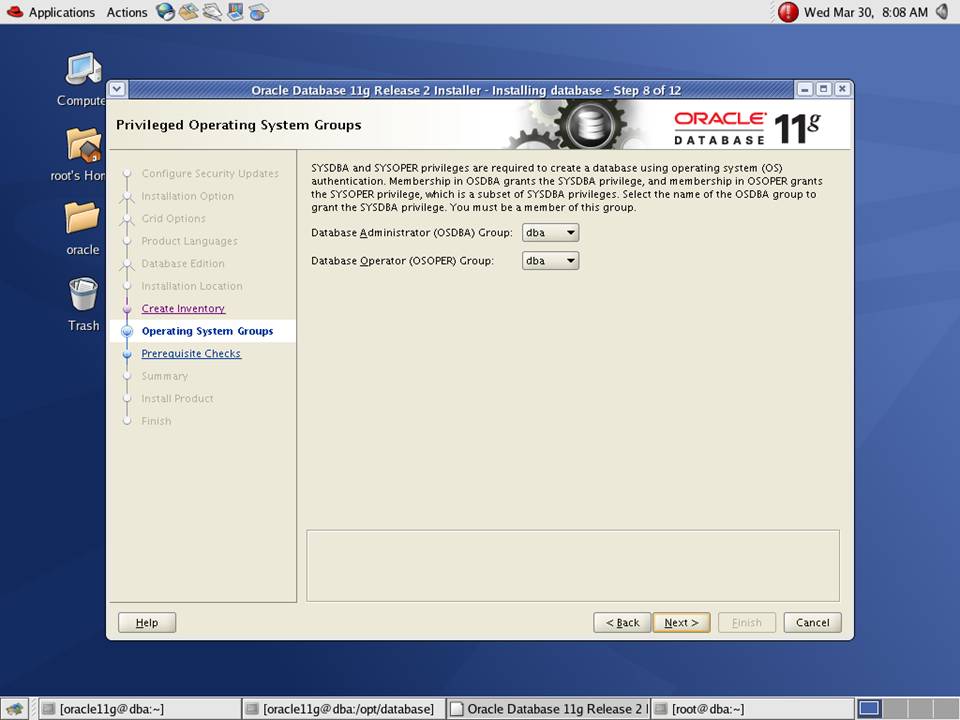The image size is (960, 720).
Task: Switch to oracle11g@dba:/opt/database terminal
Action: point(343,709)
